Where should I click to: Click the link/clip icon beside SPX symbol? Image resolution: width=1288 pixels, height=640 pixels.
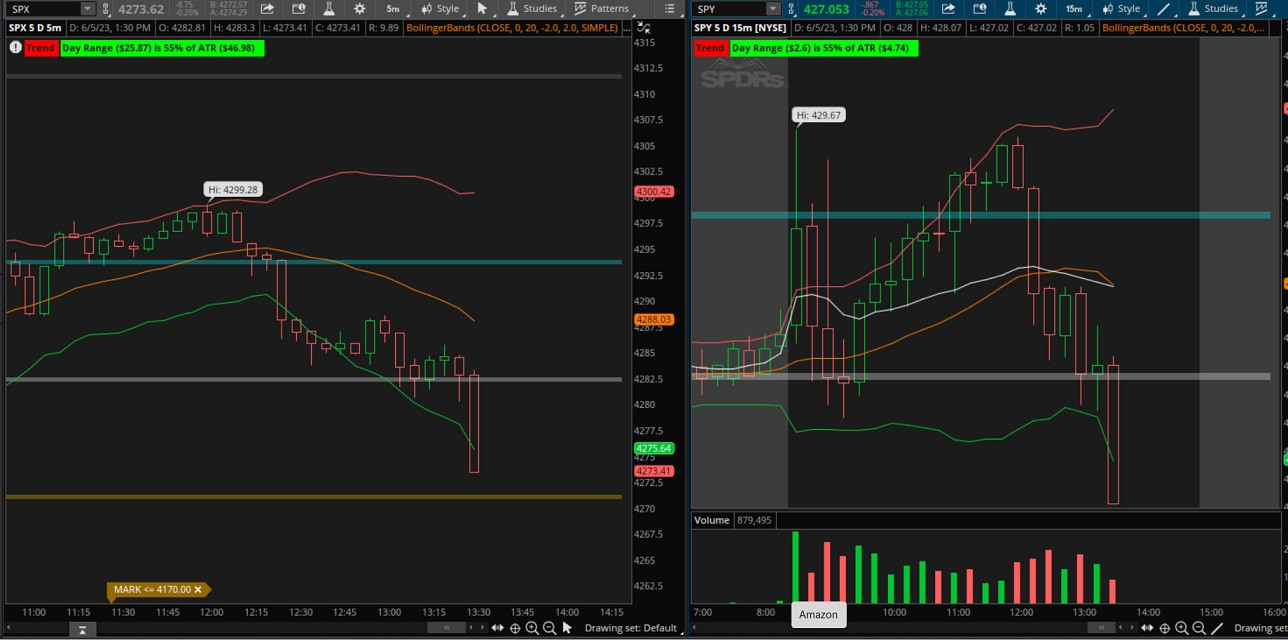tap(105, 9)
